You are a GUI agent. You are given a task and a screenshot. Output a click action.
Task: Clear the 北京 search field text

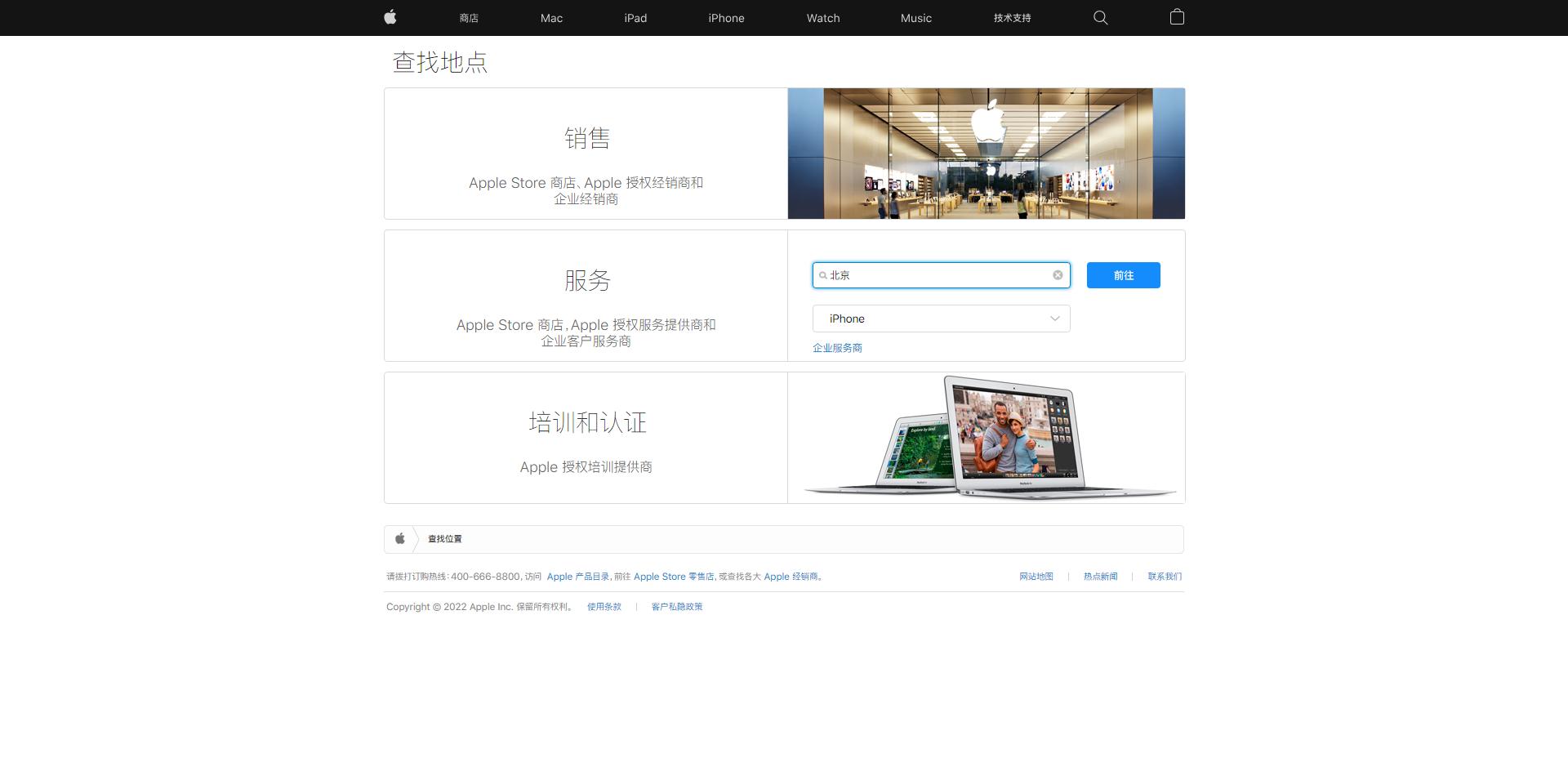tap(1058, 275)
